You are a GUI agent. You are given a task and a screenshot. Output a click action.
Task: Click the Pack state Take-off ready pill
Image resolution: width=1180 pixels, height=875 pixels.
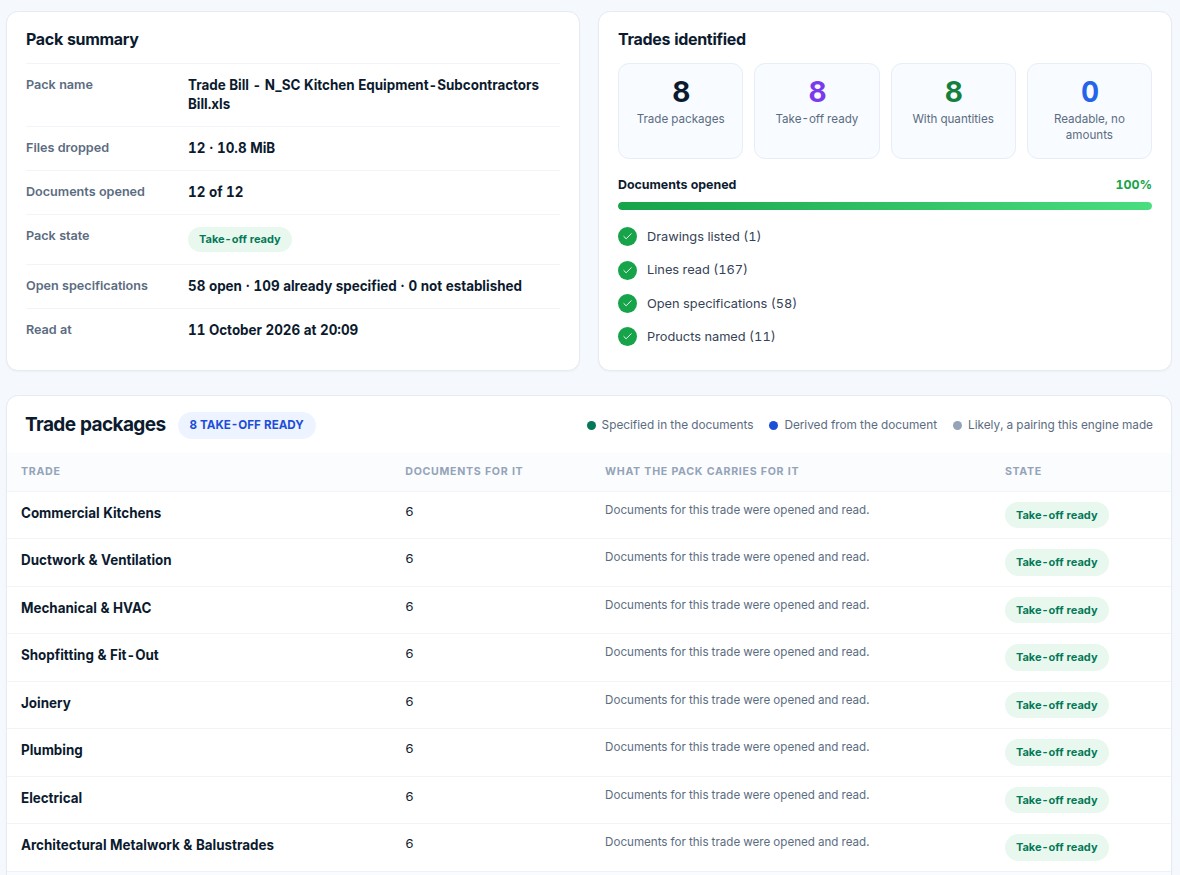coord(239,239)
